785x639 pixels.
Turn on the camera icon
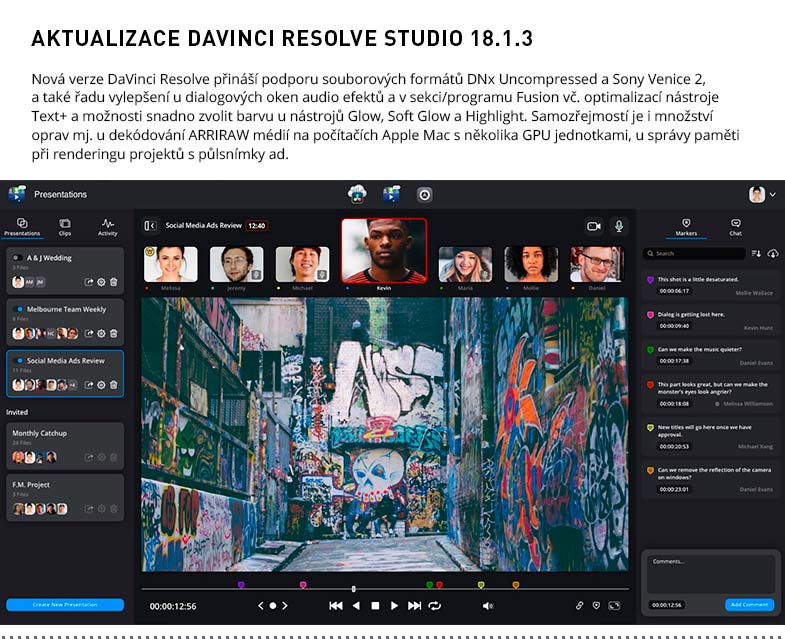[594, 226]
